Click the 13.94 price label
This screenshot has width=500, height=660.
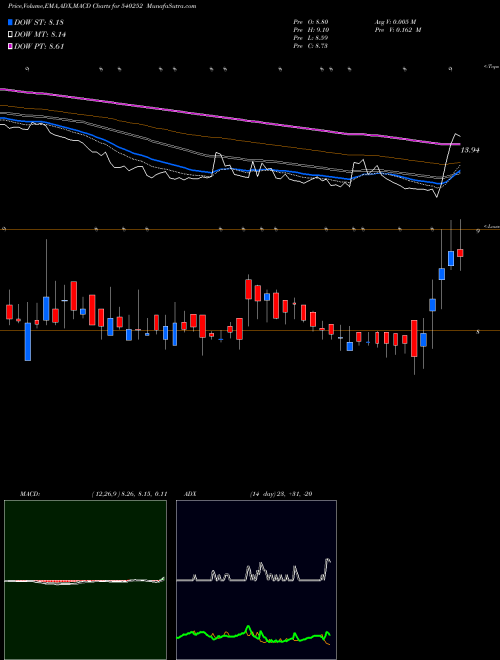tap(470, 150)
